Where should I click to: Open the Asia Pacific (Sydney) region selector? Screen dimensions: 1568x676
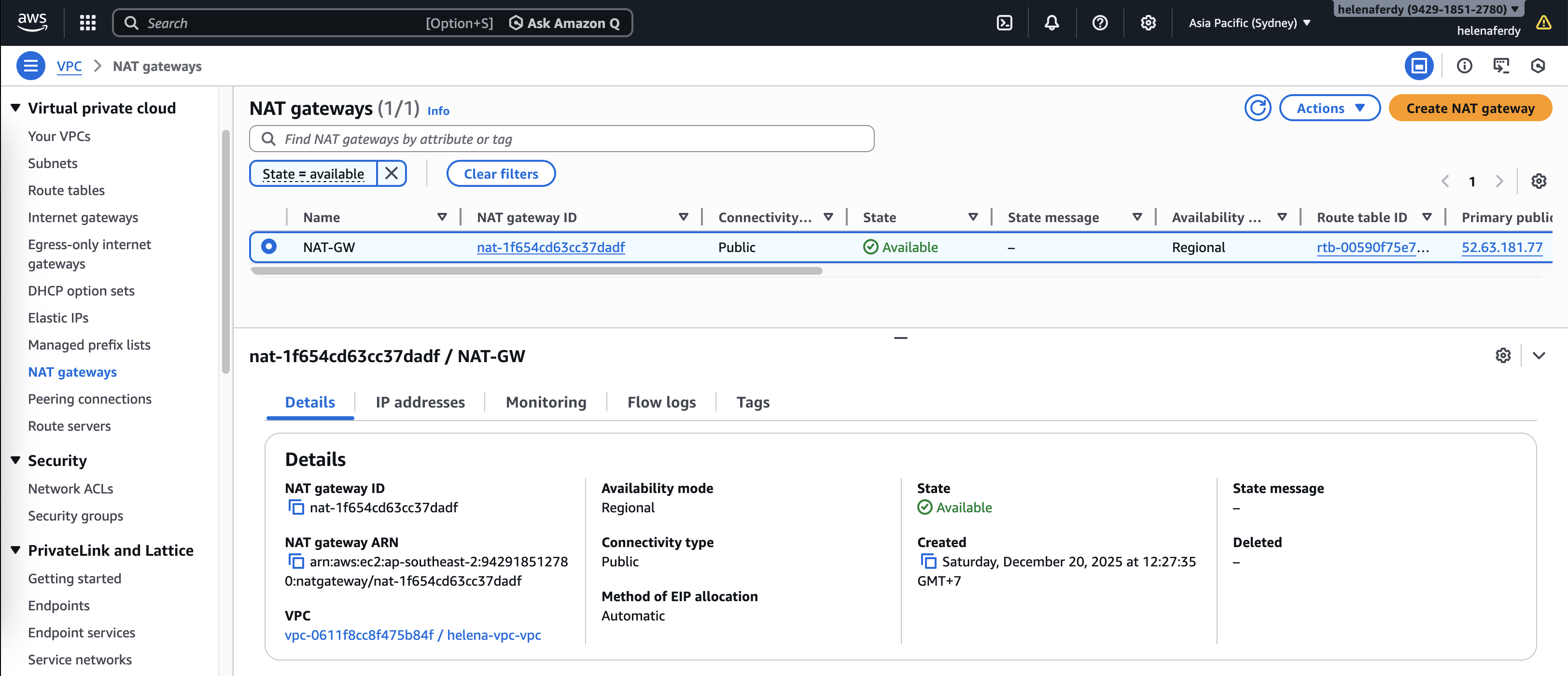point(1249,23)
